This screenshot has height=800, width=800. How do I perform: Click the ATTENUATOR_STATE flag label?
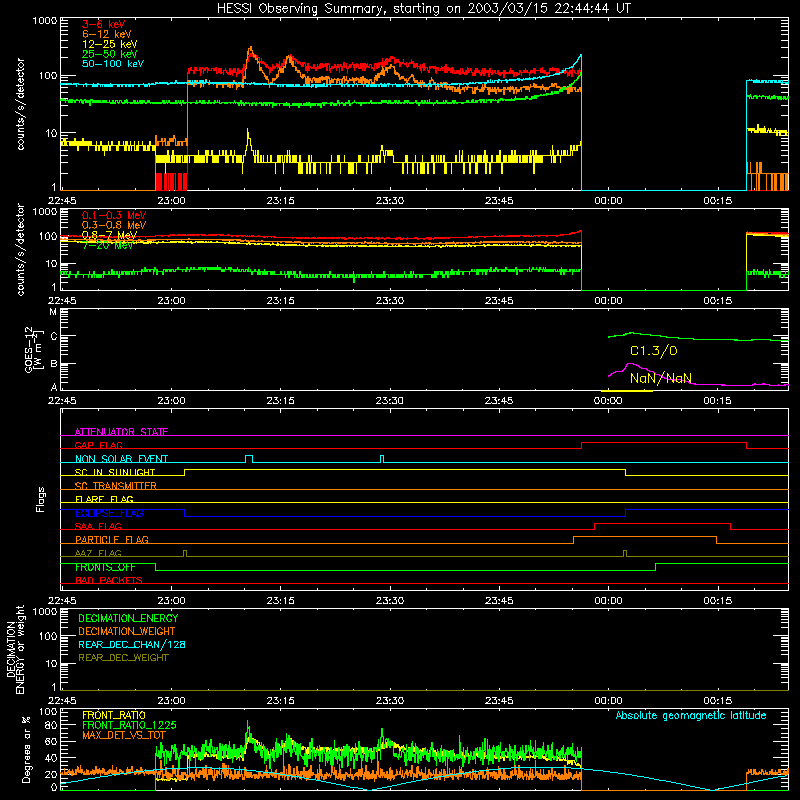point(121,432)
